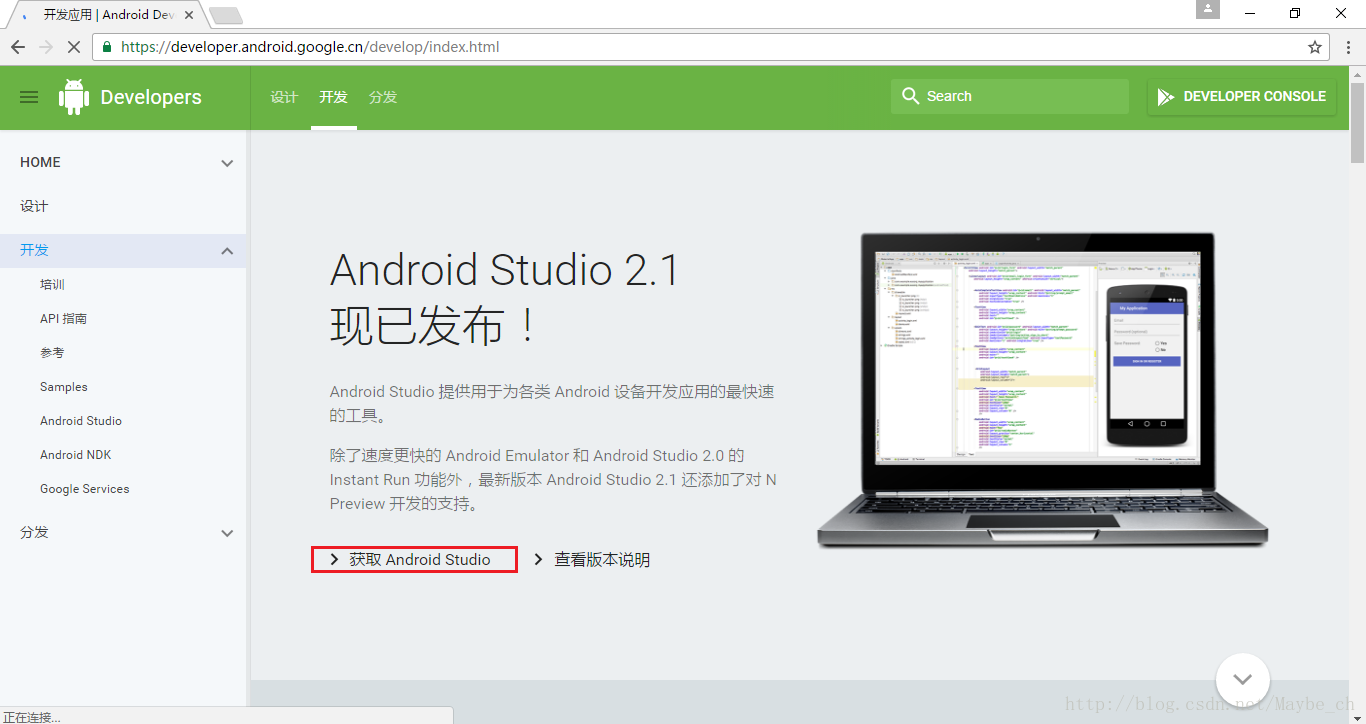Open API 指南 in the sidebar
Viewport: 1366px width, 724px height.
(x=63, y=318)
